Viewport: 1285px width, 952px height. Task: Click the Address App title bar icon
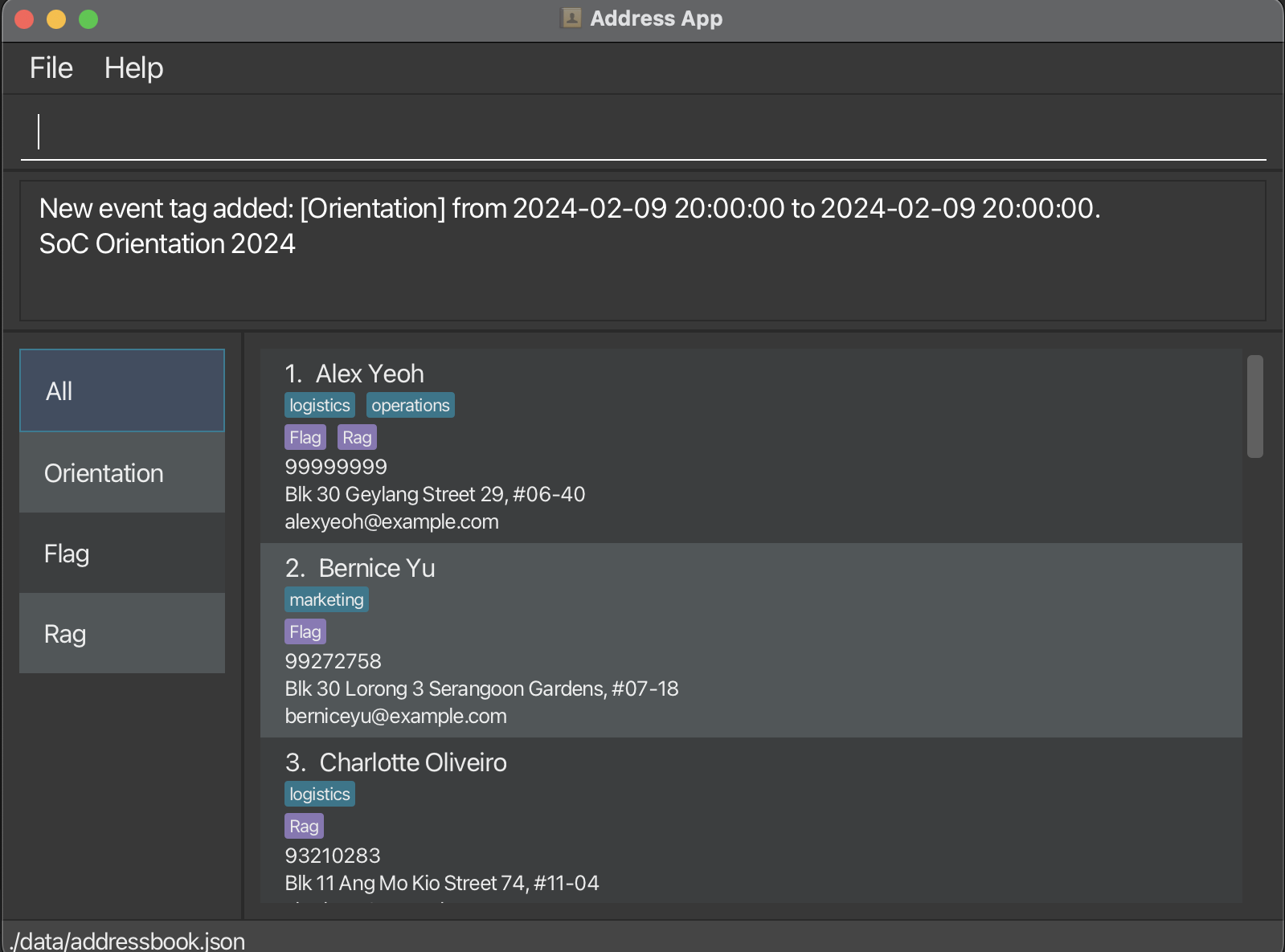pyautogui.click(x=571, y=18)
